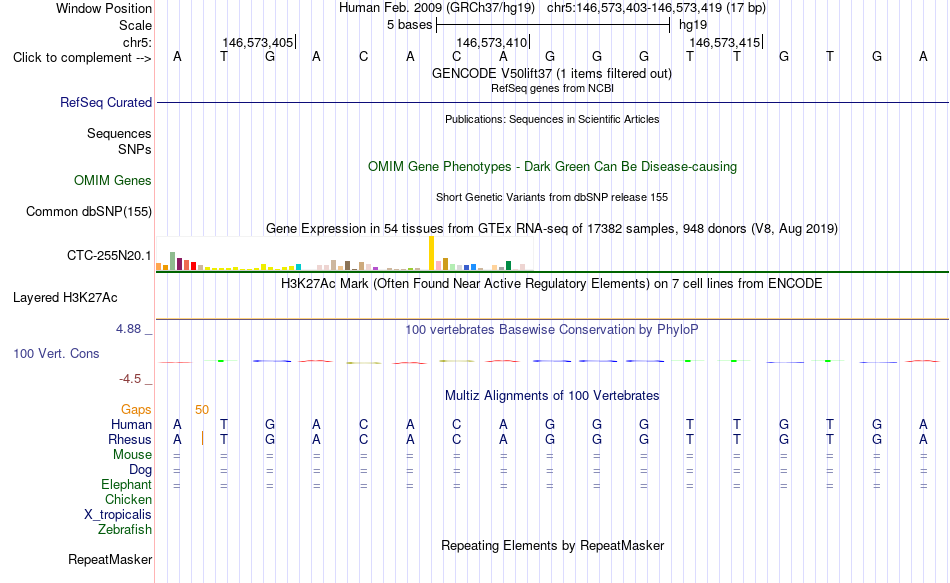The height and width of the screenshot is (583, 950).
Task: Click the 146,573,405 coordinate marker
Action: (x=258, y=42)
